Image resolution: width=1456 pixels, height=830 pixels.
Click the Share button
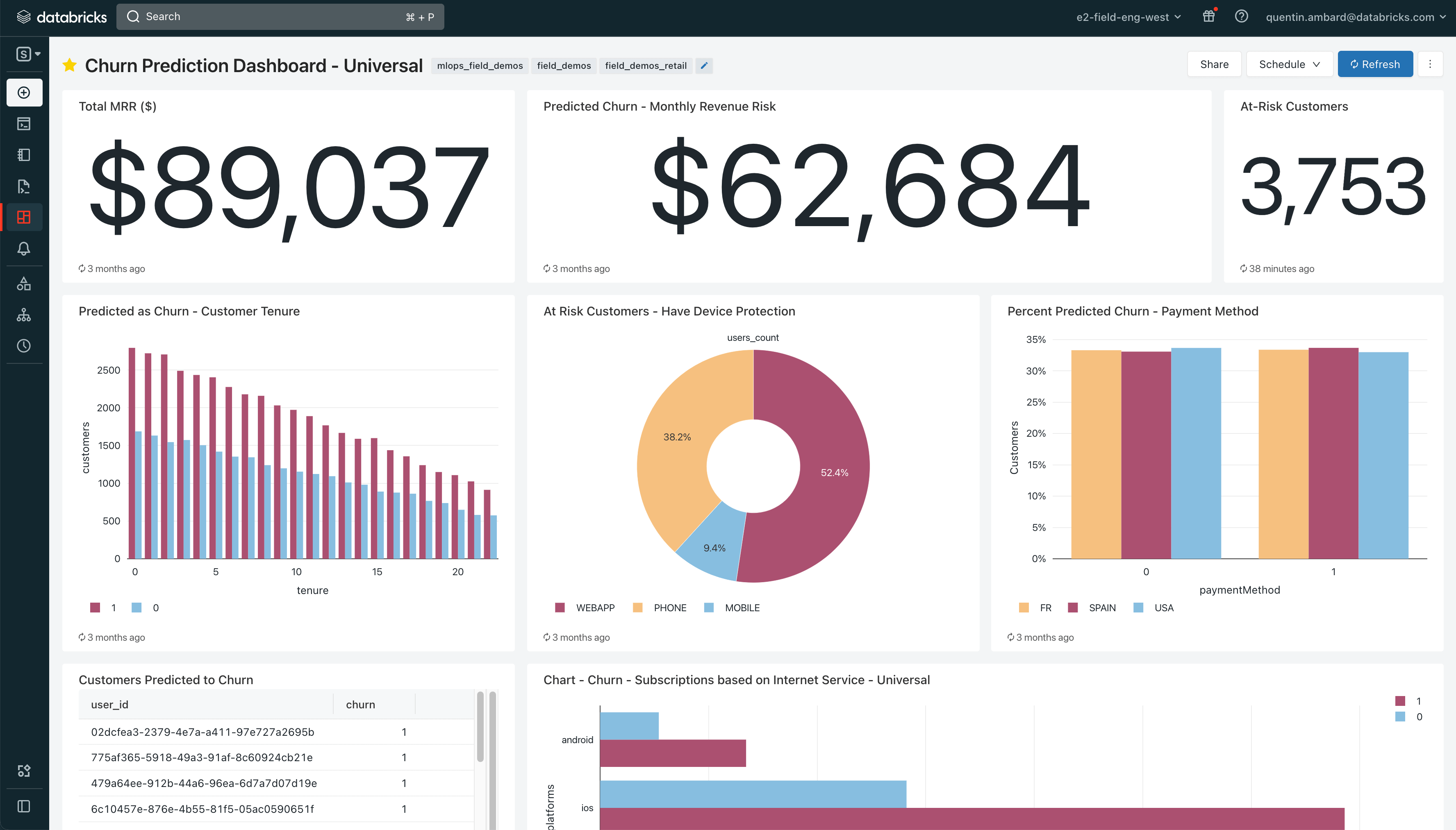tap(1214, 64)
